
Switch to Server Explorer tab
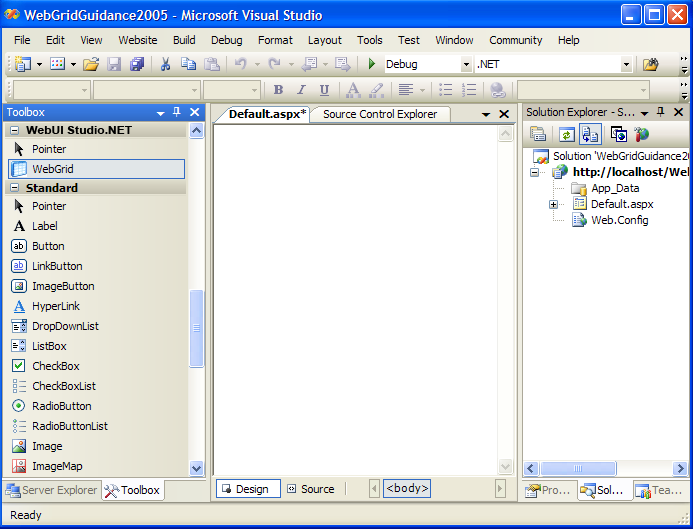[52, 490]
